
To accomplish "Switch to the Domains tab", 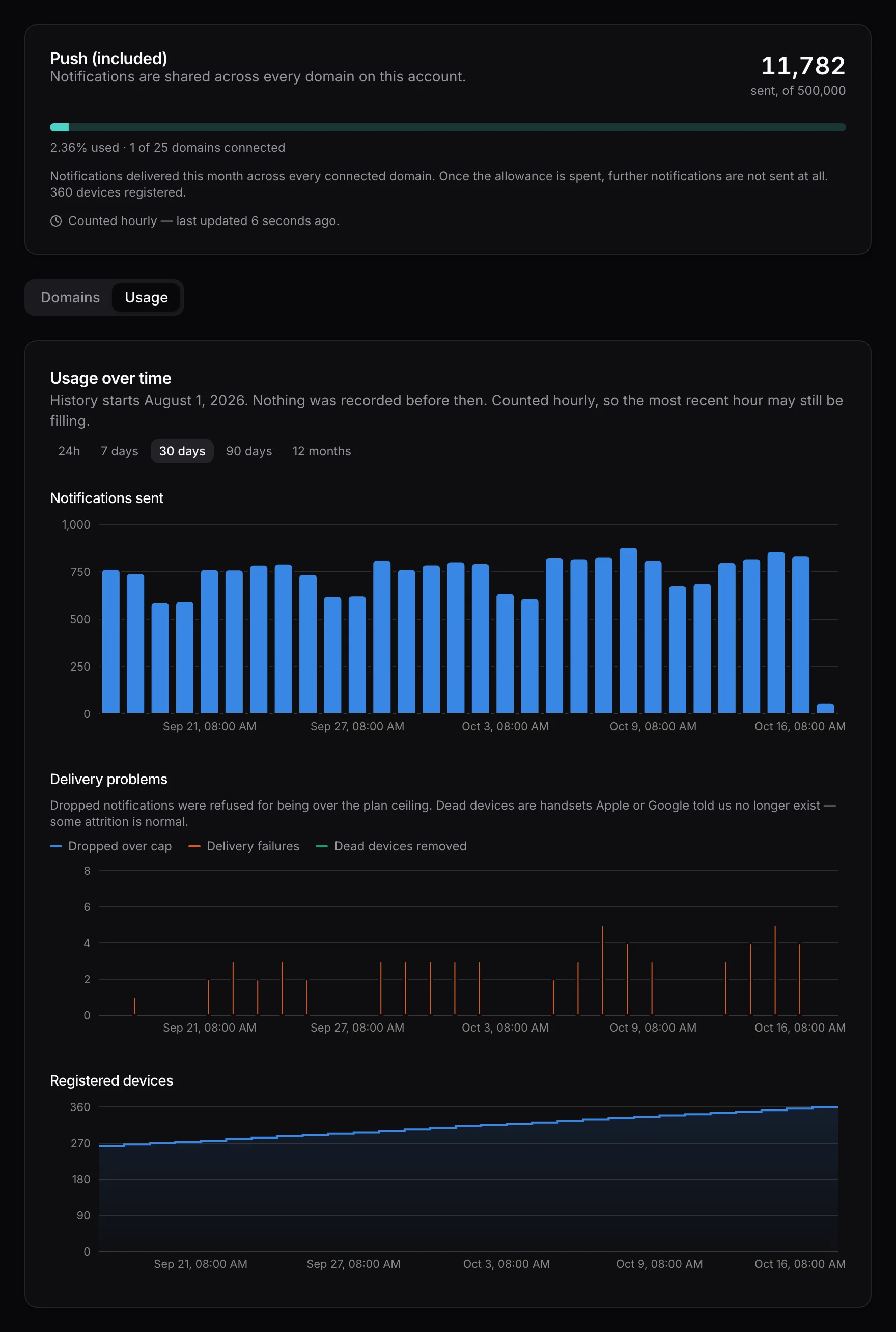I will 70,297.
